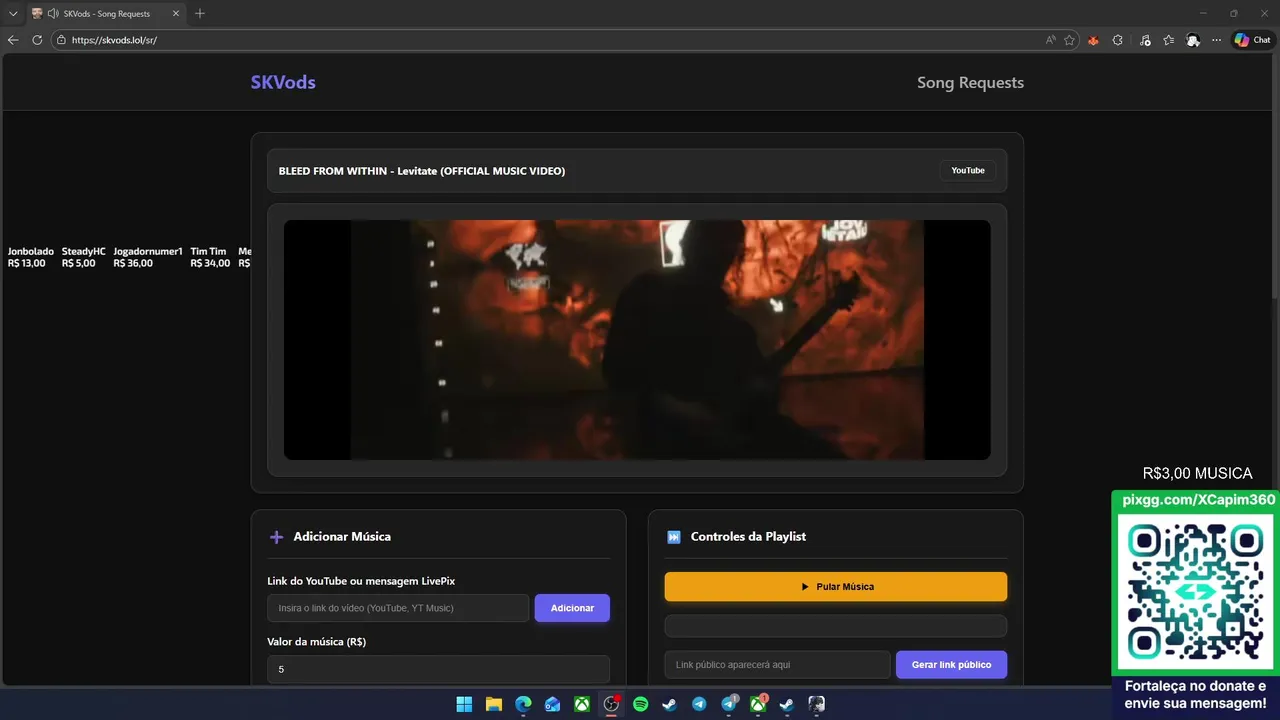Open Telegram taskbar icon without a badge
This screenshot has height=720, width=1280.
pos(699,704)
